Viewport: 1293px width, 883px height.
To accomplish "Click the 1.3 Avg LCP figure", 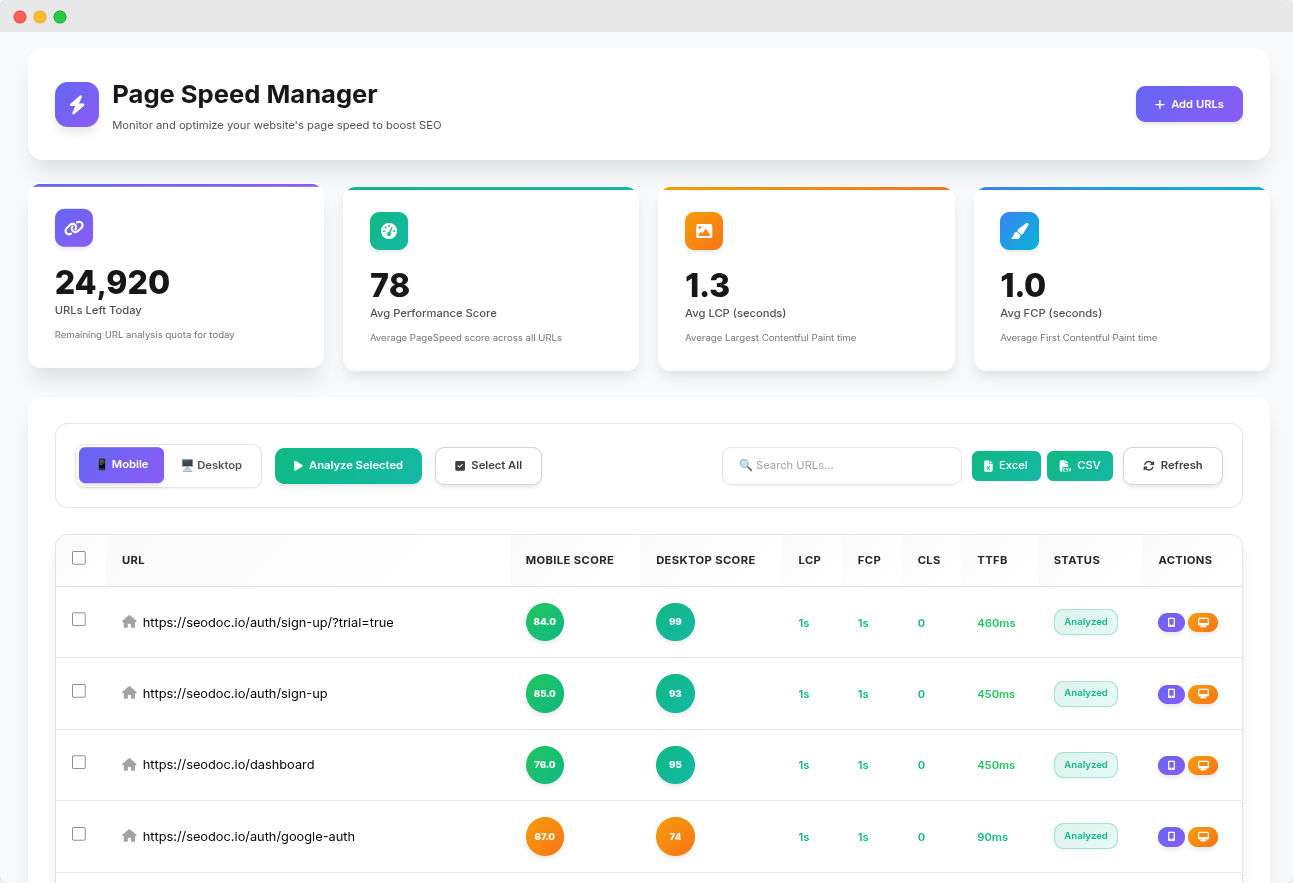I will pyautogui.click(x=708, y=285).
